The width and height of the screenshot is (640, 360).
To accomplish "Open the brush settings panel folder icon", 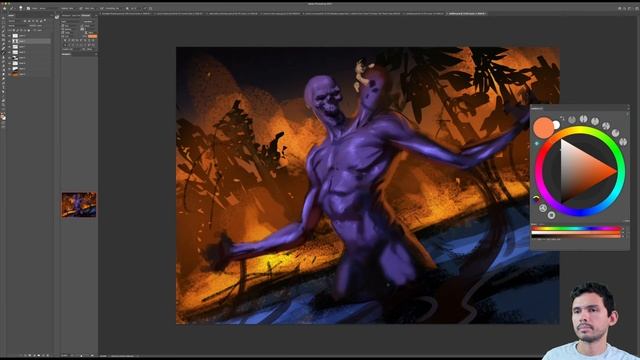I will (28, 8).
